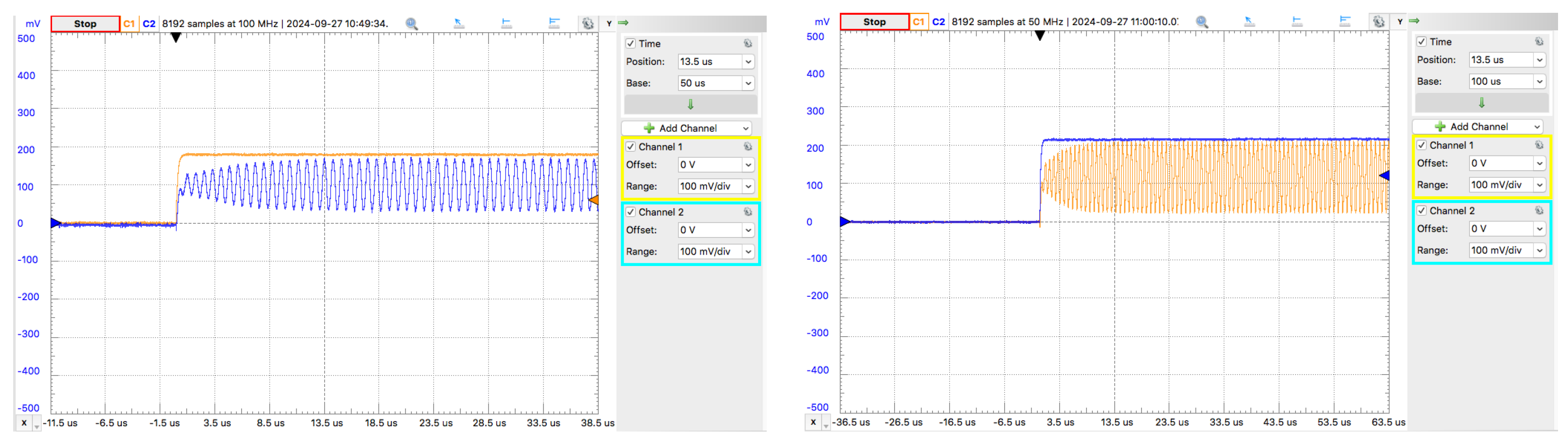Expand Channel 2 Range dropdown in 100 MHz scope
The width and height of the screenshot is (1568, 441).
click(x=747, y=252)
